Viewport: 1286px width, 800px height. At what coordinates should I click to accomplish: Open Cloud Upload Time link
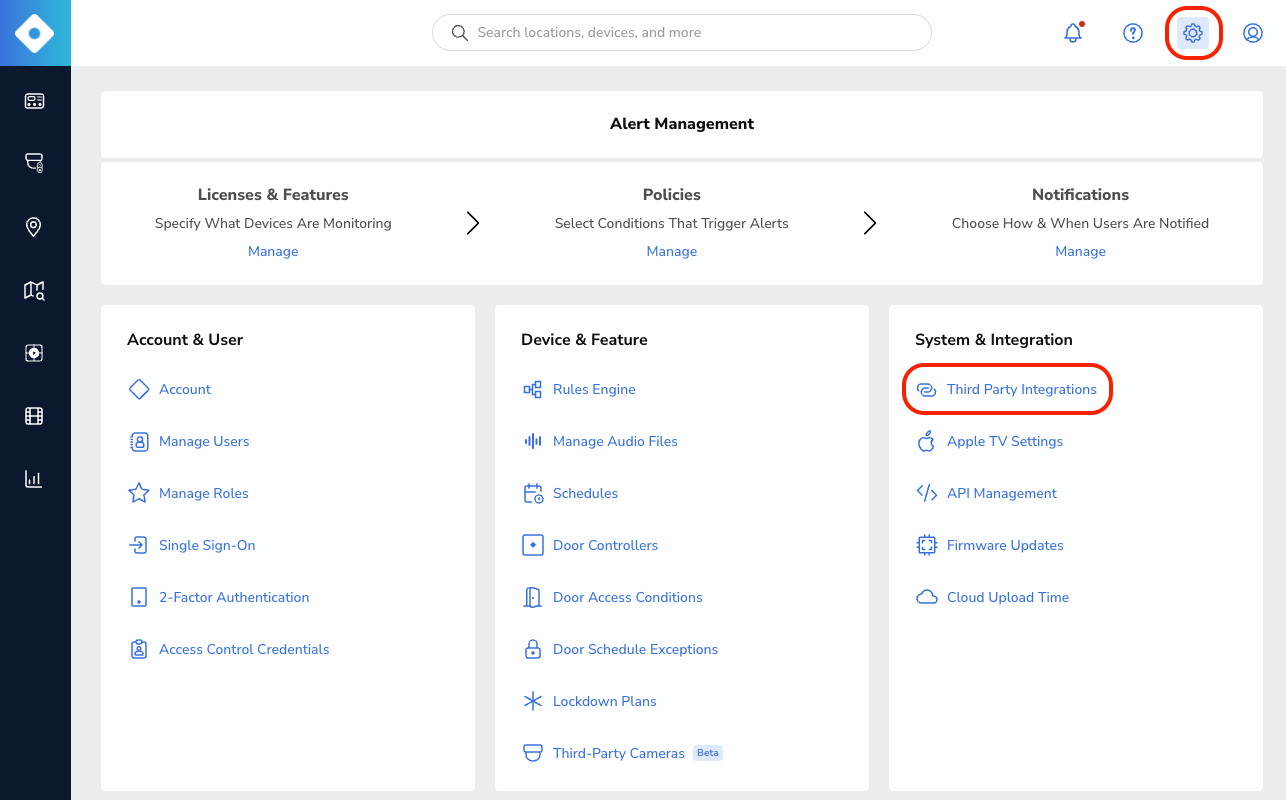[1008, 597]
